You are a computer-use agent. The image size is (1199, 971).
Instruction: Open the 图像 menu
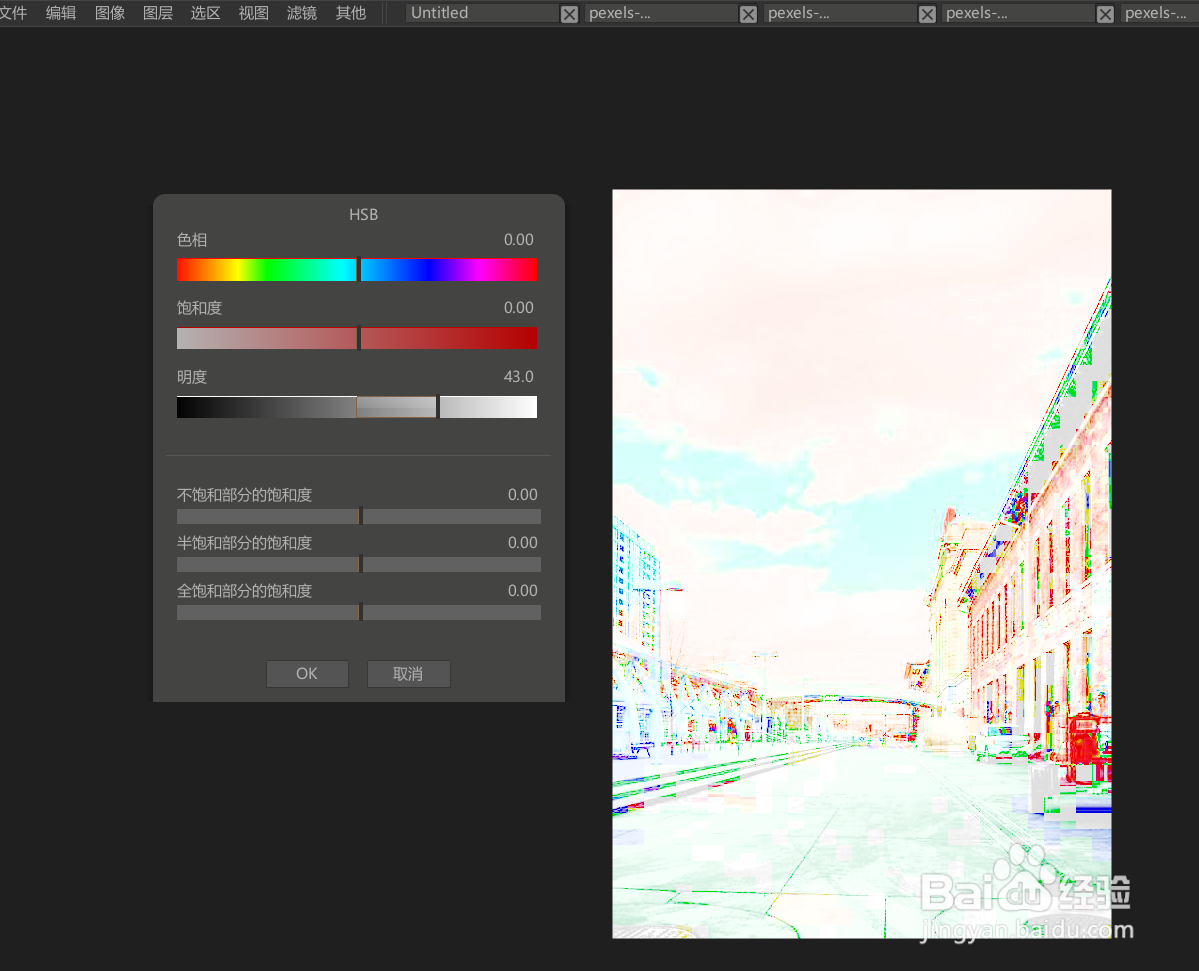click(x=109, y=13)
